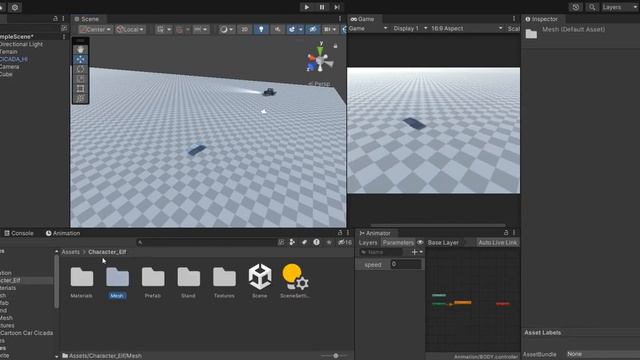Select Cube in Hierarchy

[x=6, y=74]
